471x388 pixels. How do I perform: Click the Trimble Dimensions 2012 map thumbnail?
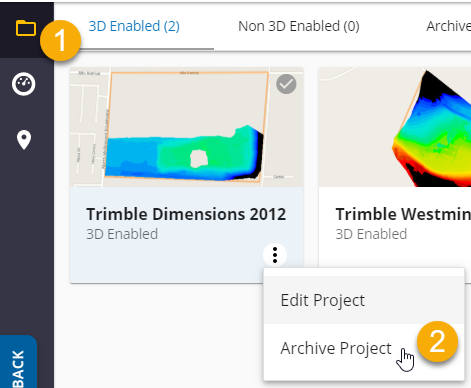pos(187,127)
